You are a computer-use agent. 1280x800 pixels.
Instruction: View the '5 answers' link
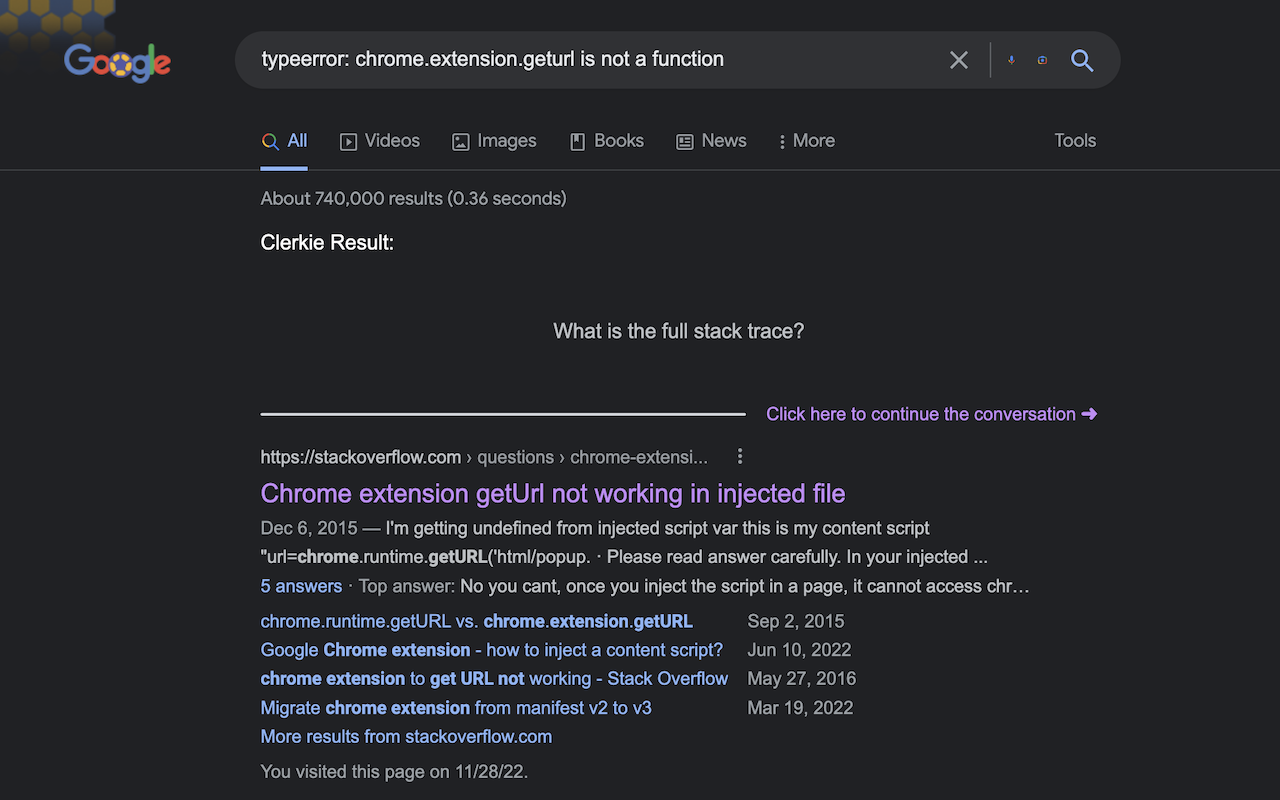point(301,586)
